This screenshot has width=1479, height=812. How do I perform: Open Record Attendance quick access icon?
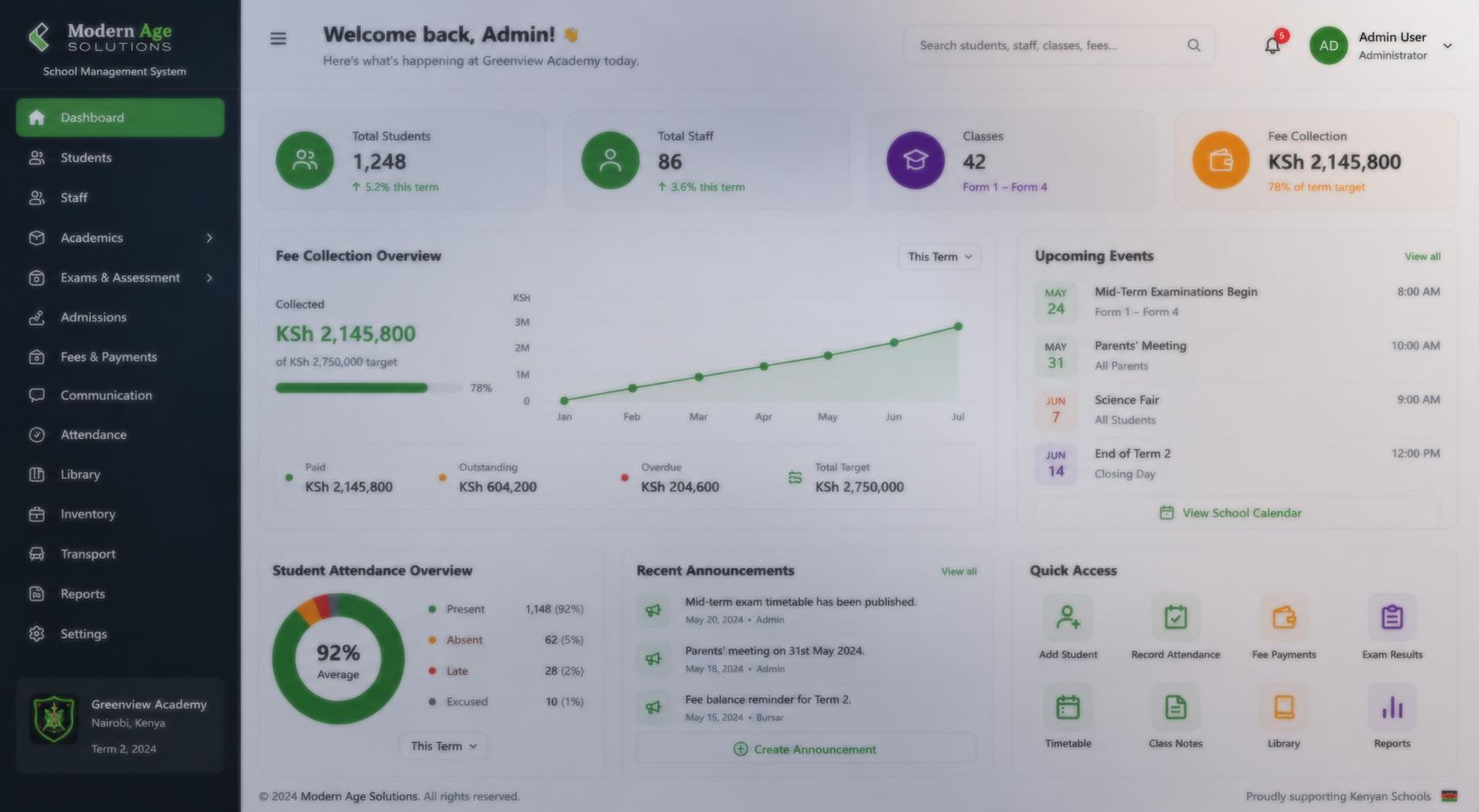point(1176,618)
